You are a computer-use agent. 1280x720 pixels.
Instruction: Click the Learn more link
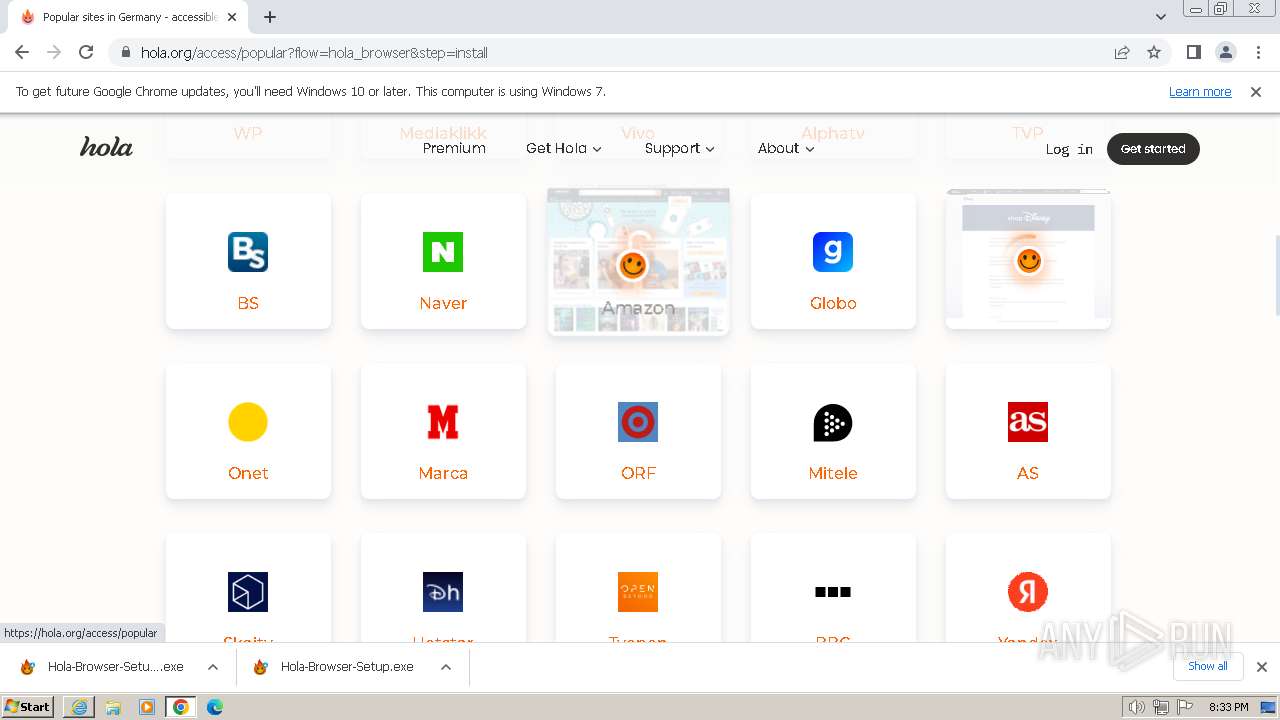click(1200, 91)
